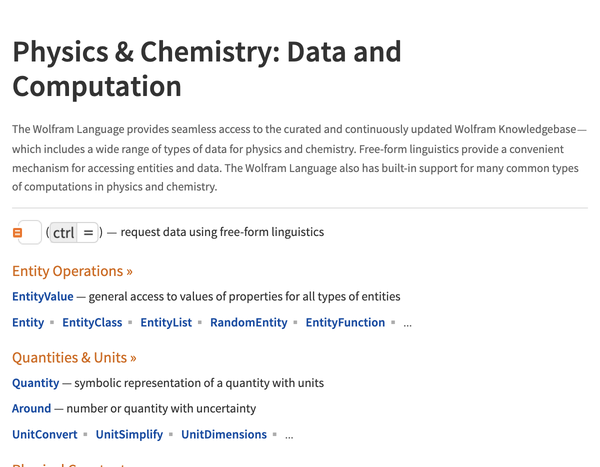The image size is (600, 467).
Task: Open the UnitDimensions function link
Action: [224, 435]
